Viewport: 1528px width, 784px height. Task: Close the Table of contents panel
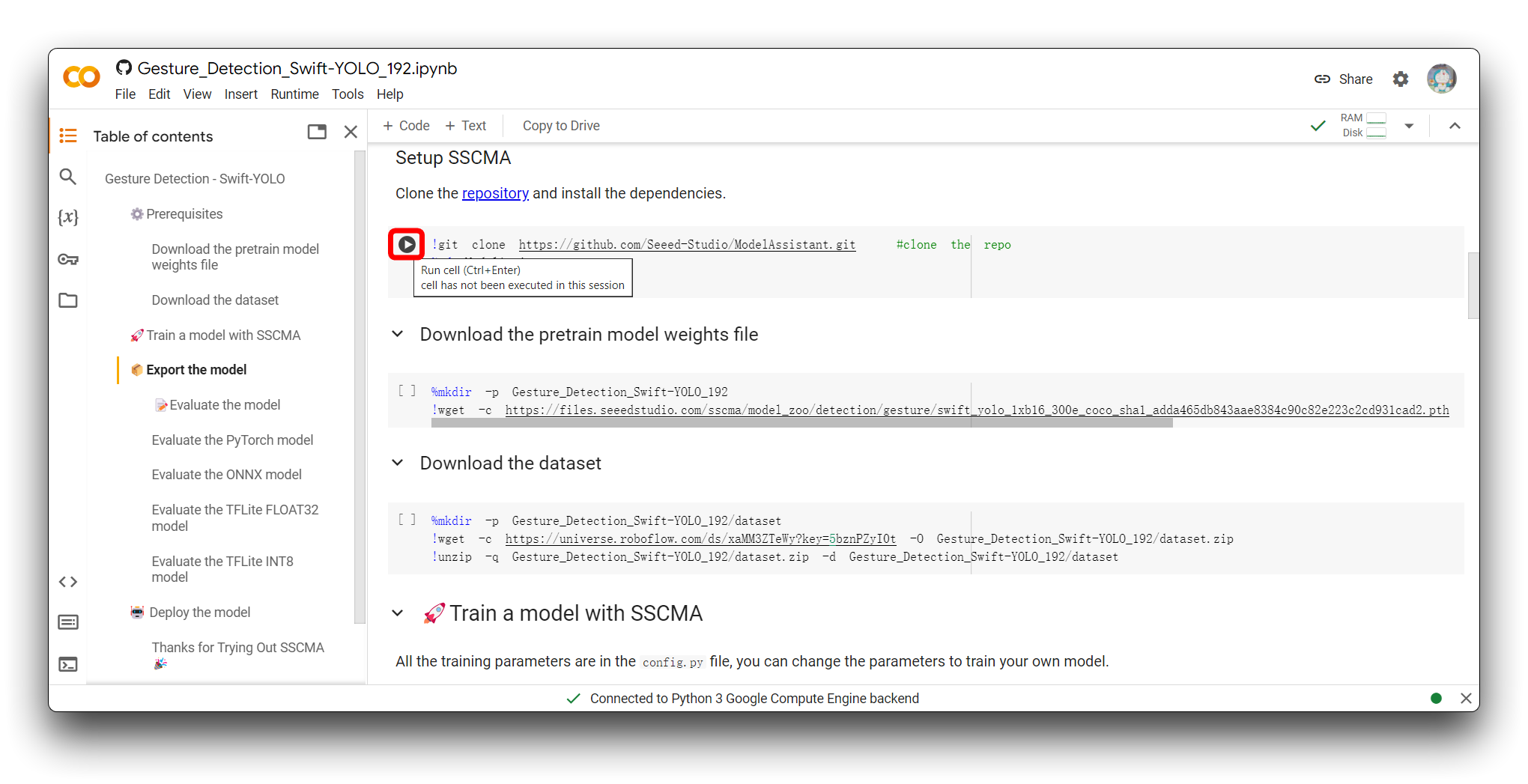pos(351,133)
